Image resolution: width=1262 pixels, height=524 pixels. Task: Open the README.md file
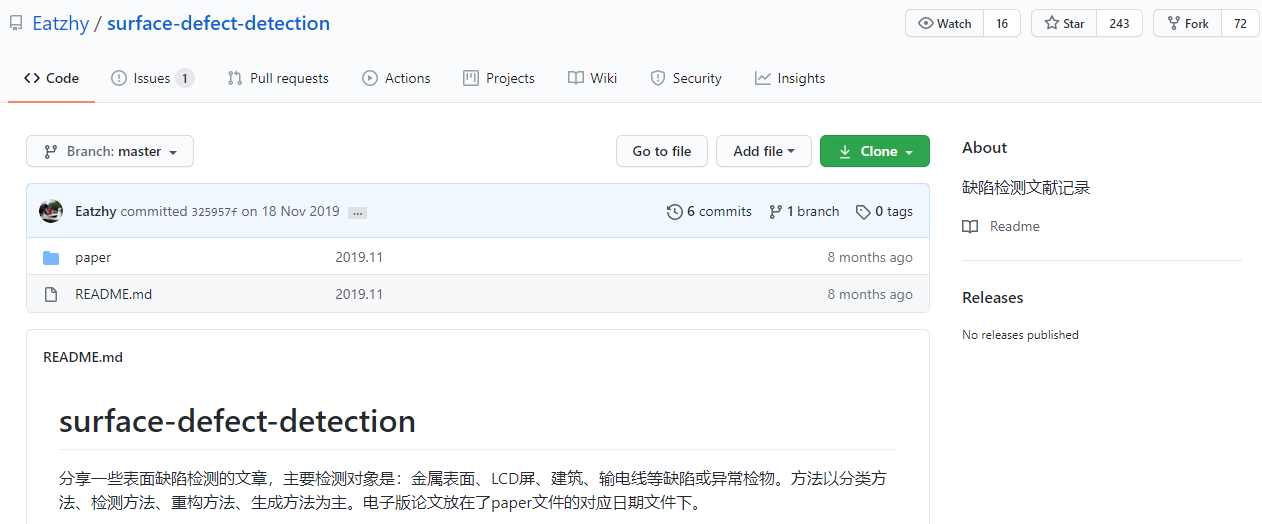pyautogui.click(x=113, y=294)
